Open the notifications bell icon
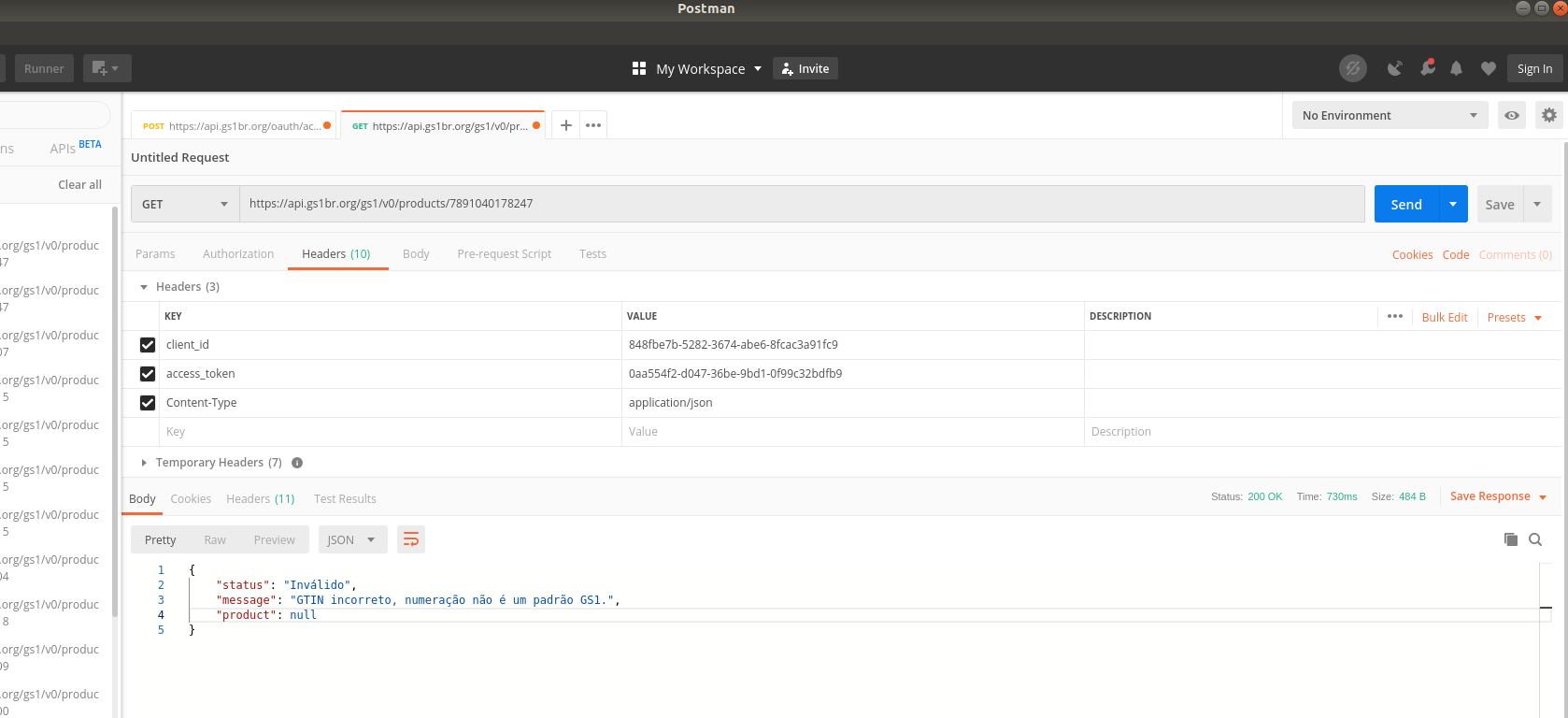This screenshot has width=1568, height=718. 1456,68
